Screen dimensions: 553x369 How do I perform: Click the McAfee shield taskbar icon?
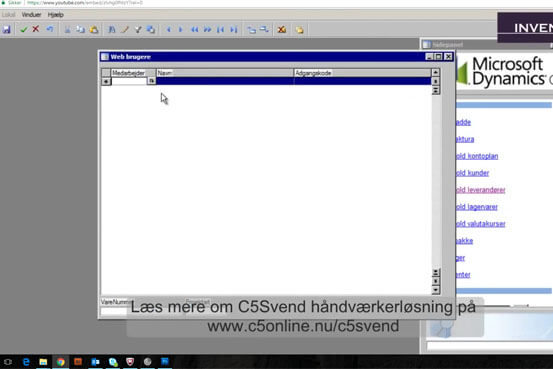[x=130, y=362]
